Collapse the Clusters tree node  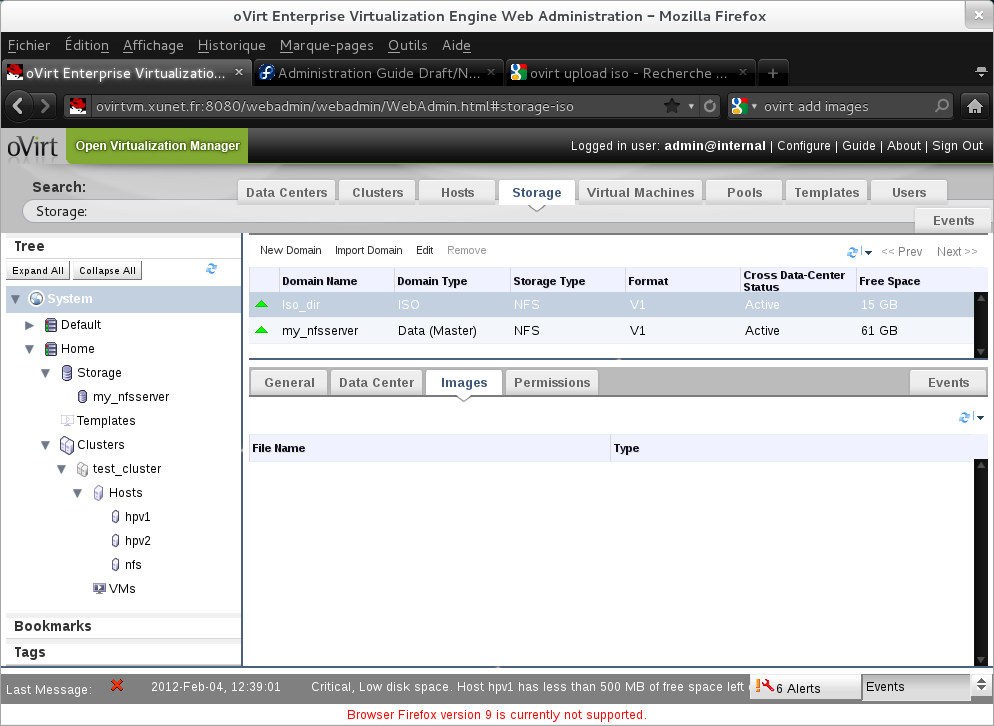[x=46, y=445]
